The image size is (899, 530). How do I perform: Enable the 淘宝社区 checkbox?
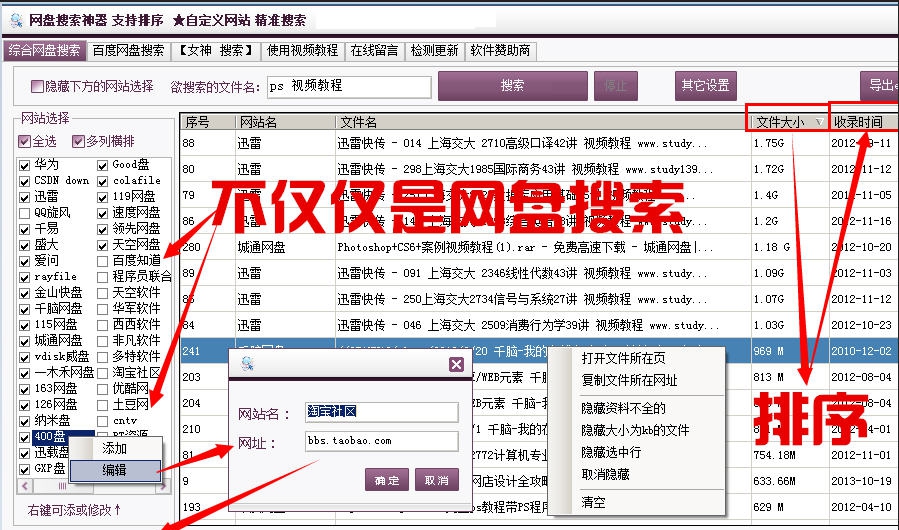102,373
